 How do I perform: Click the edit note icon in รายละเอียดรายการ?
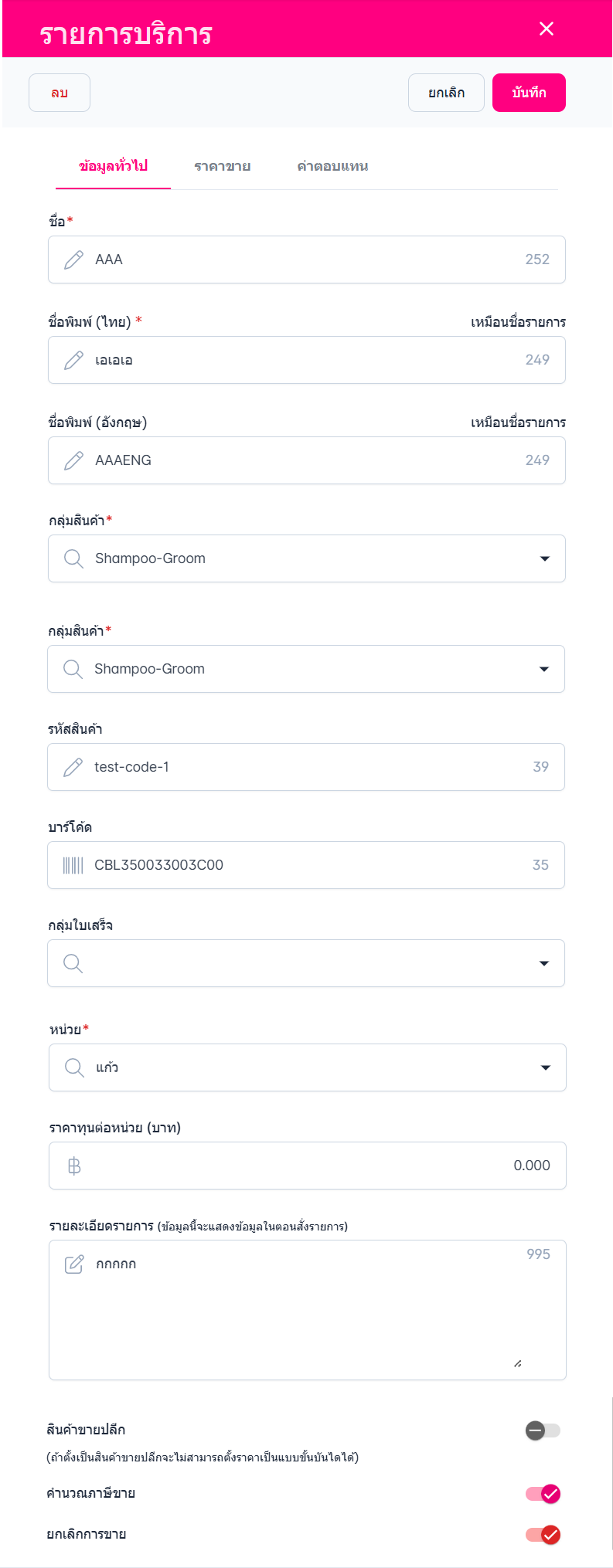[x=74, y=1264]
